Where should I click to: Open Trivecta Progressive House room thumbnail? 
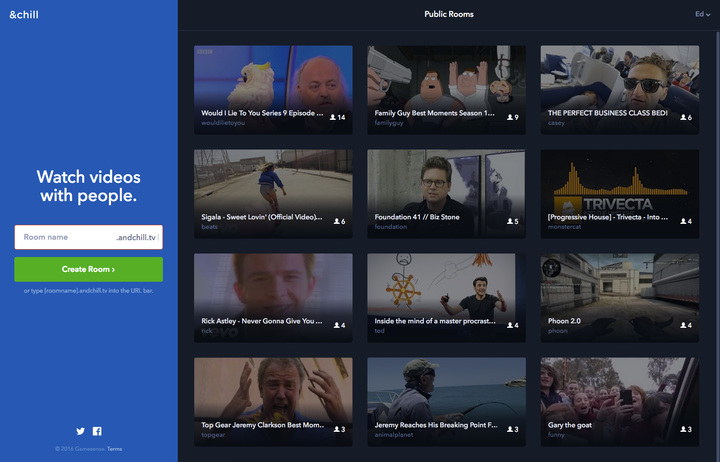coord(620,194)
